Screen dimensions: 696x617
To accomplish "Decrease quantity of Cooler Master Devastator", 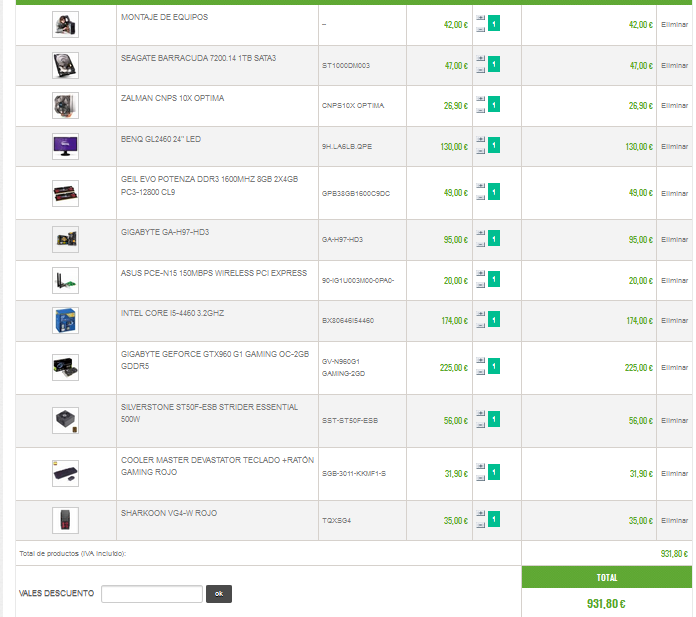I will [480, 478].
